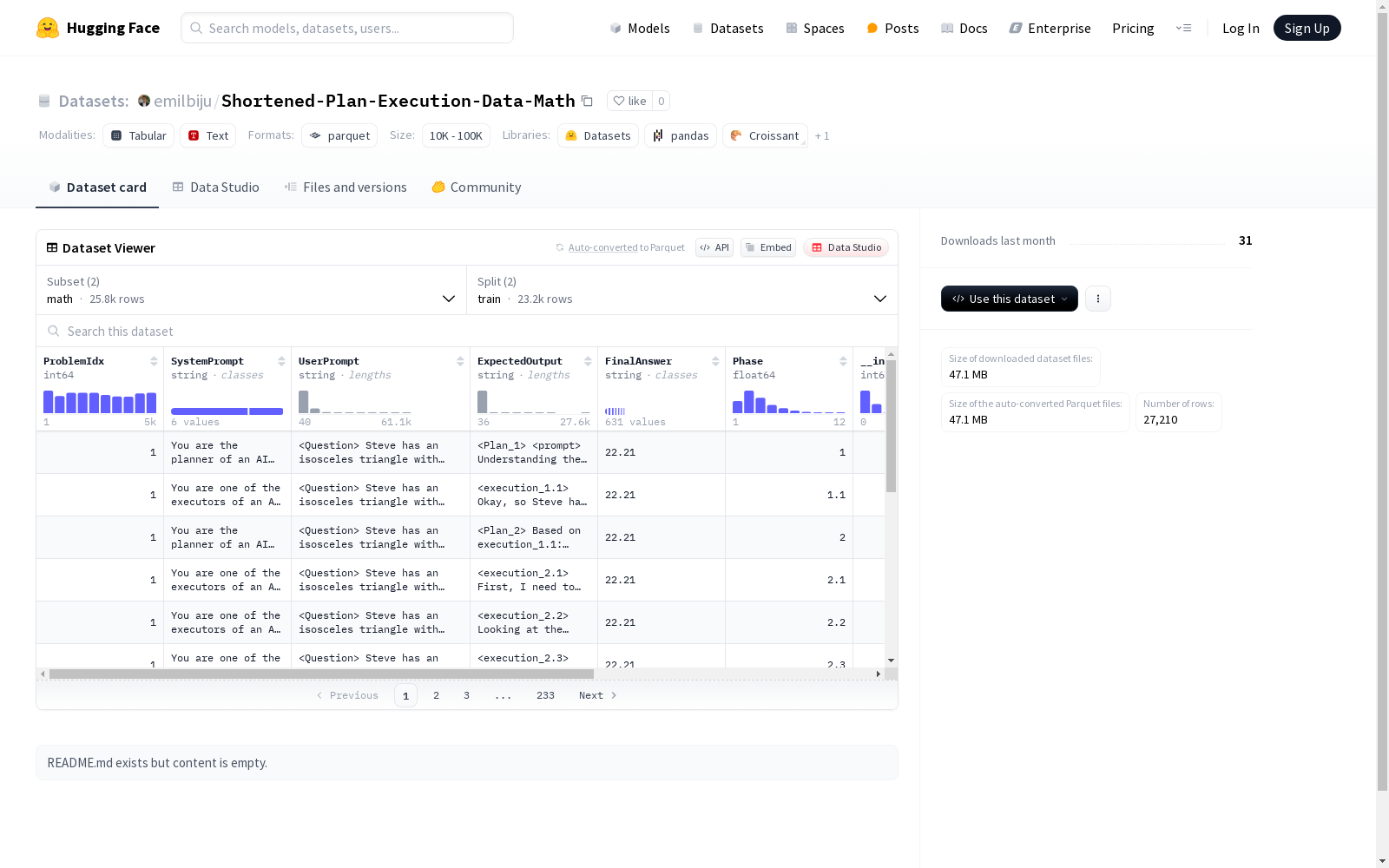Open the Files and versions tab

tap(346, 187)
